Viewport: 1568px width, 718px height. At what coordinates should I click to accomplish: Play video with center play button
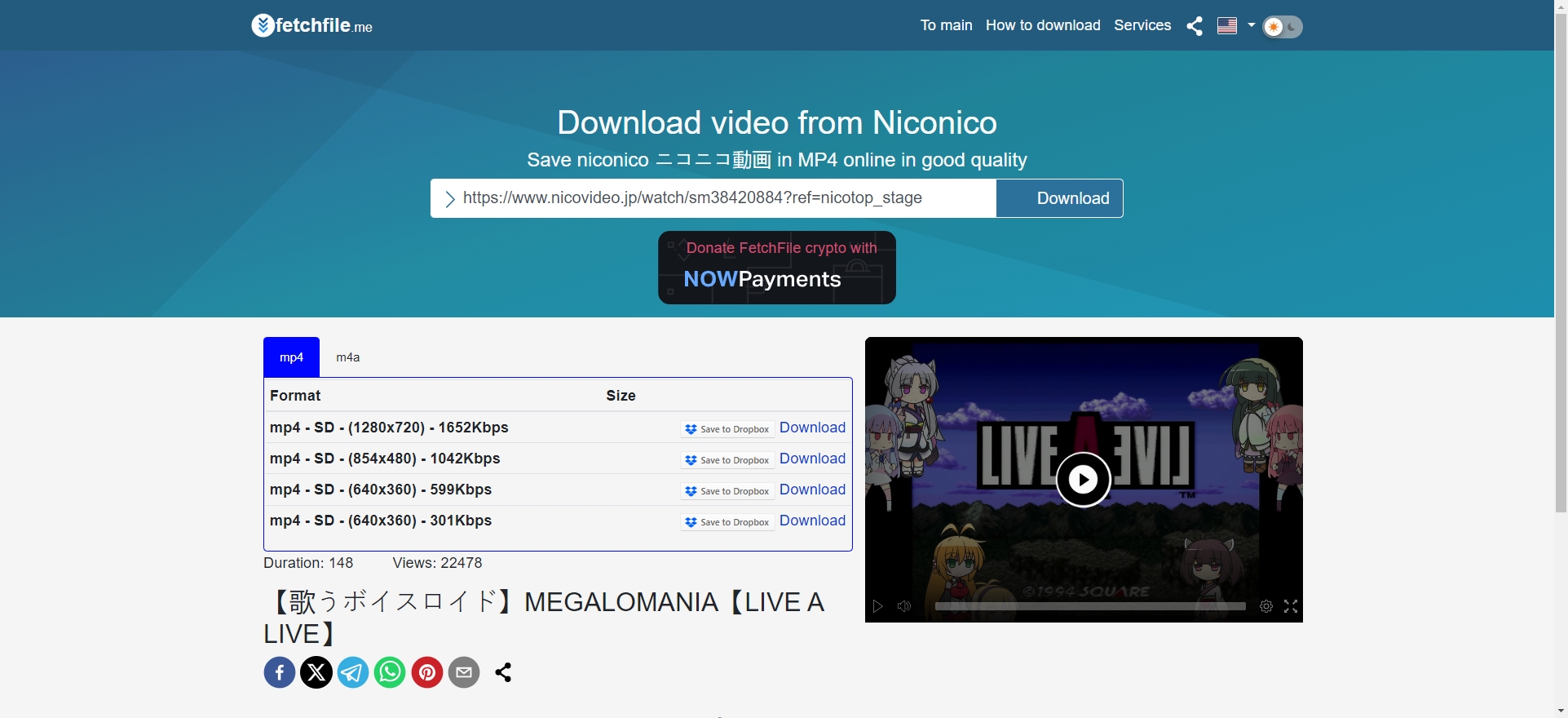point(1083,480)
